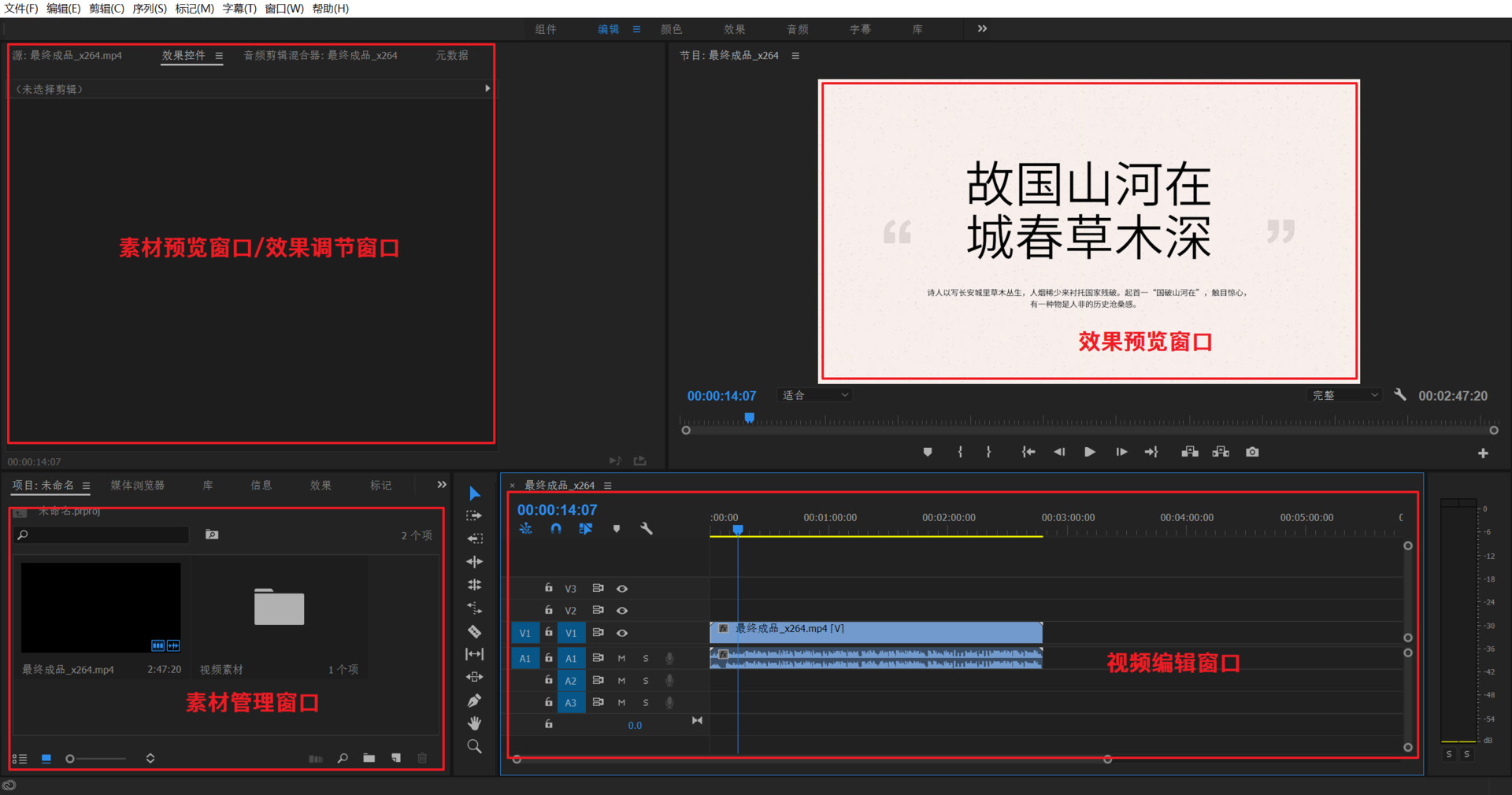Open the program monitor panel menu
The image size is (1512, 795).
[795, 56]
